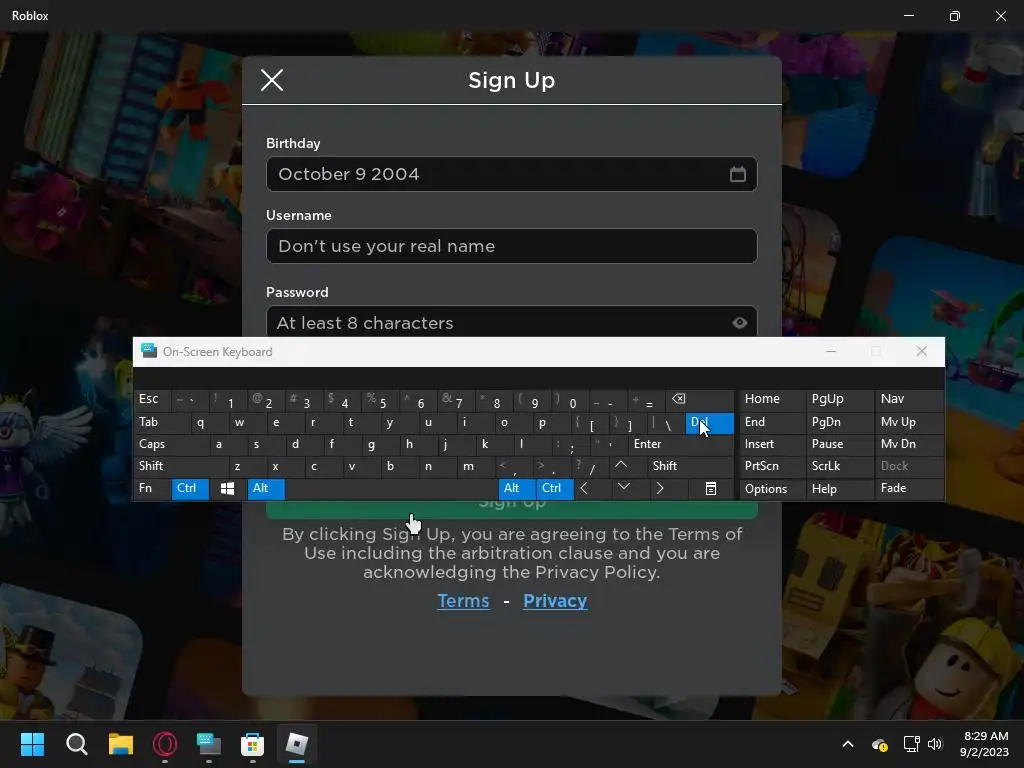Viewport: 1024px width, 768px height.
Task: Open the volume speaker tray icon
Action: point(936,744)
